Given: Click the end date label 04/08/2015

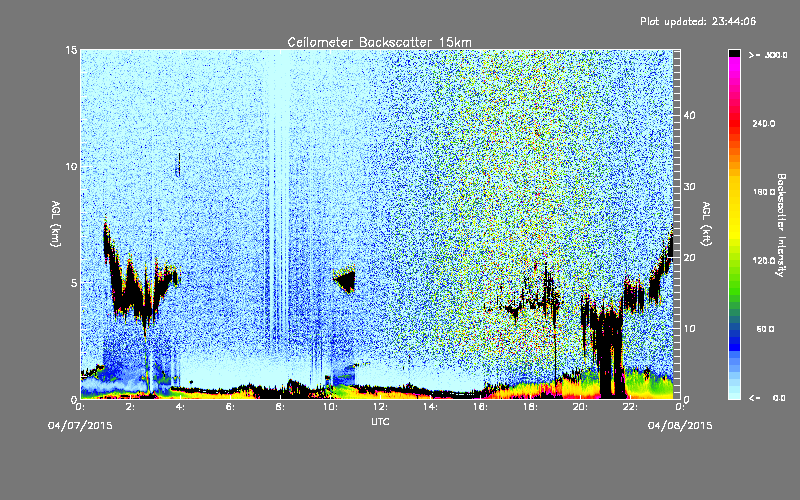Looking at the screenshot, I should [680, 425].
